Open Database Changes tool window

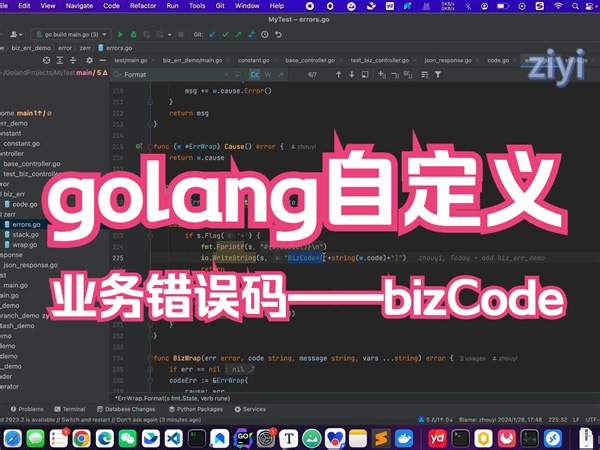coord(126,409)
